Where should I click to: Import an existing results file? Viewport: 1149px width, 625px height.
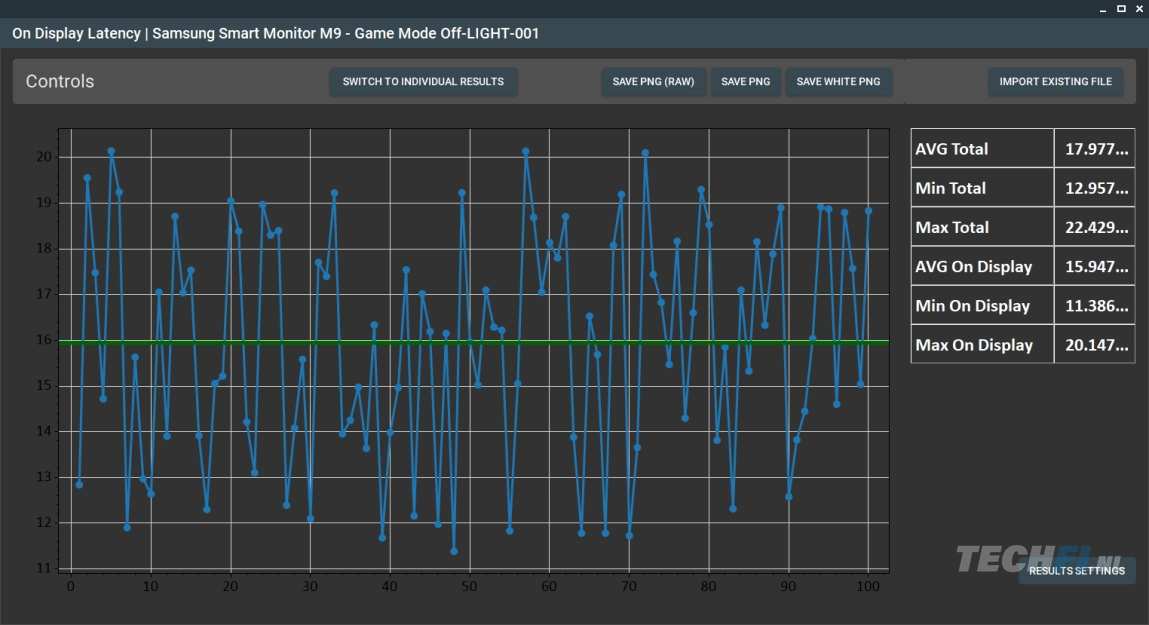pos(1055,81)
